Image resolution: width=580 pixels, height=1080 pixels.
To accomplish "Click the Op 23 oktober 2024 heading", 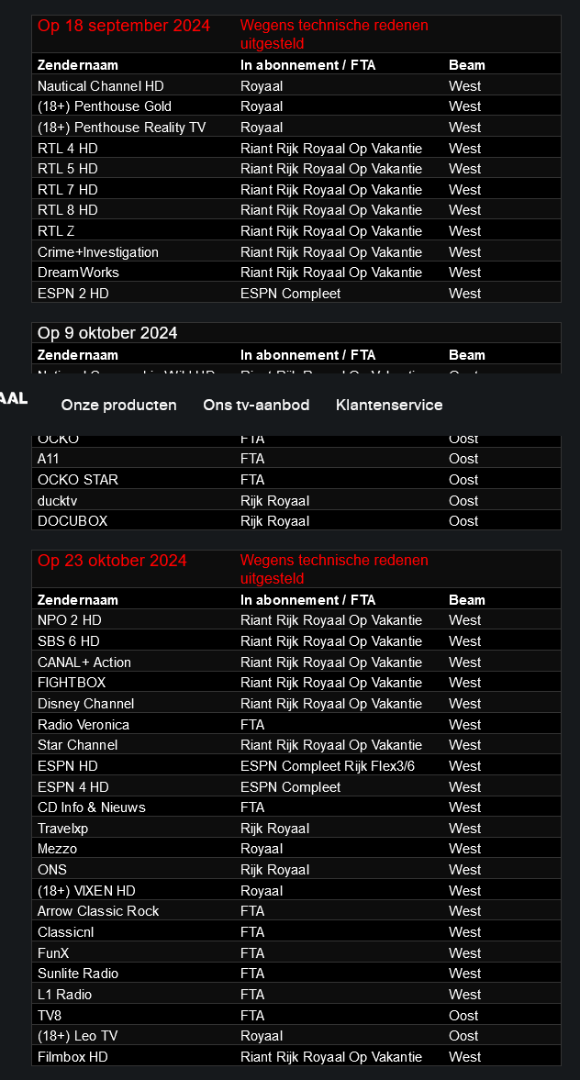I will (112, 561).
